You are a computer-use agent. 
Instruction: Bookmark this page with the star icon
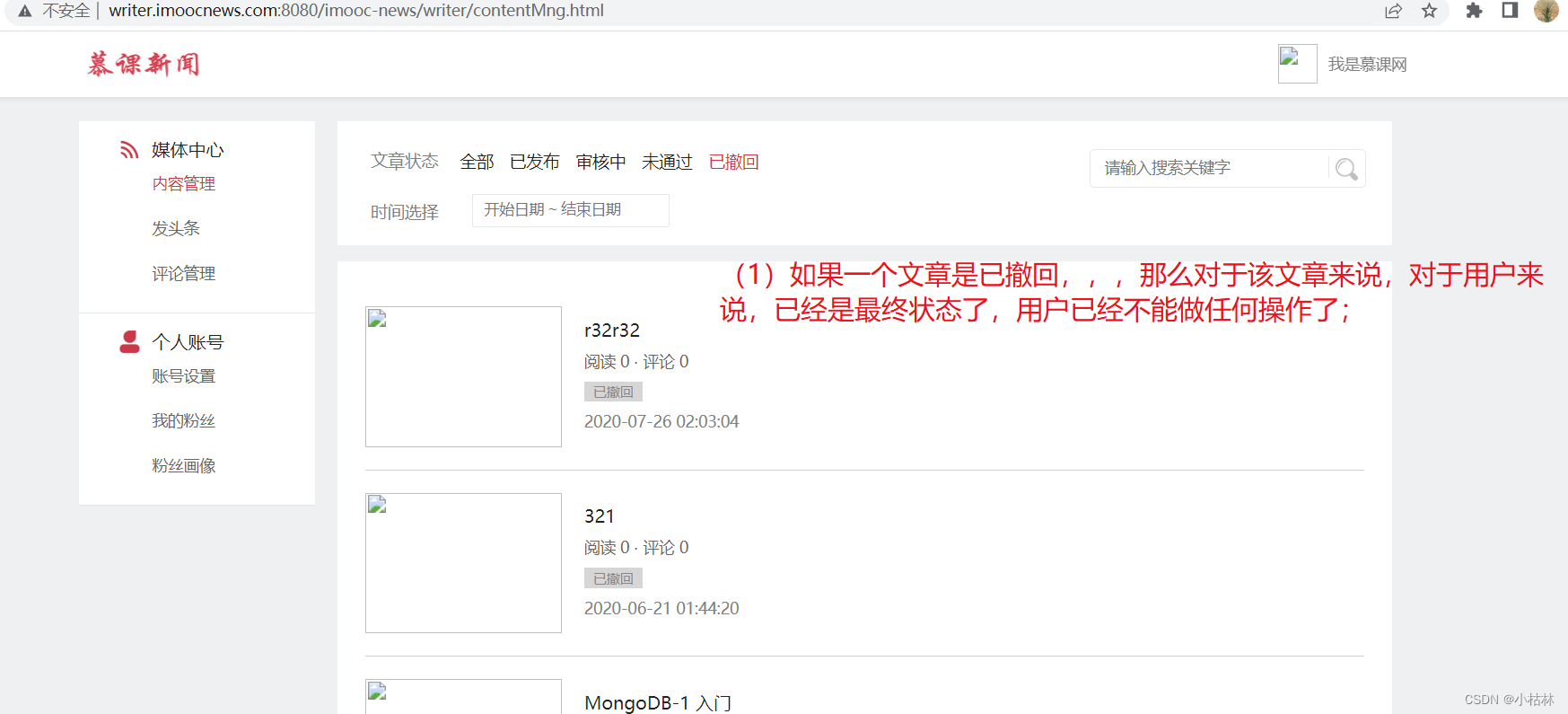[1429, 11]
